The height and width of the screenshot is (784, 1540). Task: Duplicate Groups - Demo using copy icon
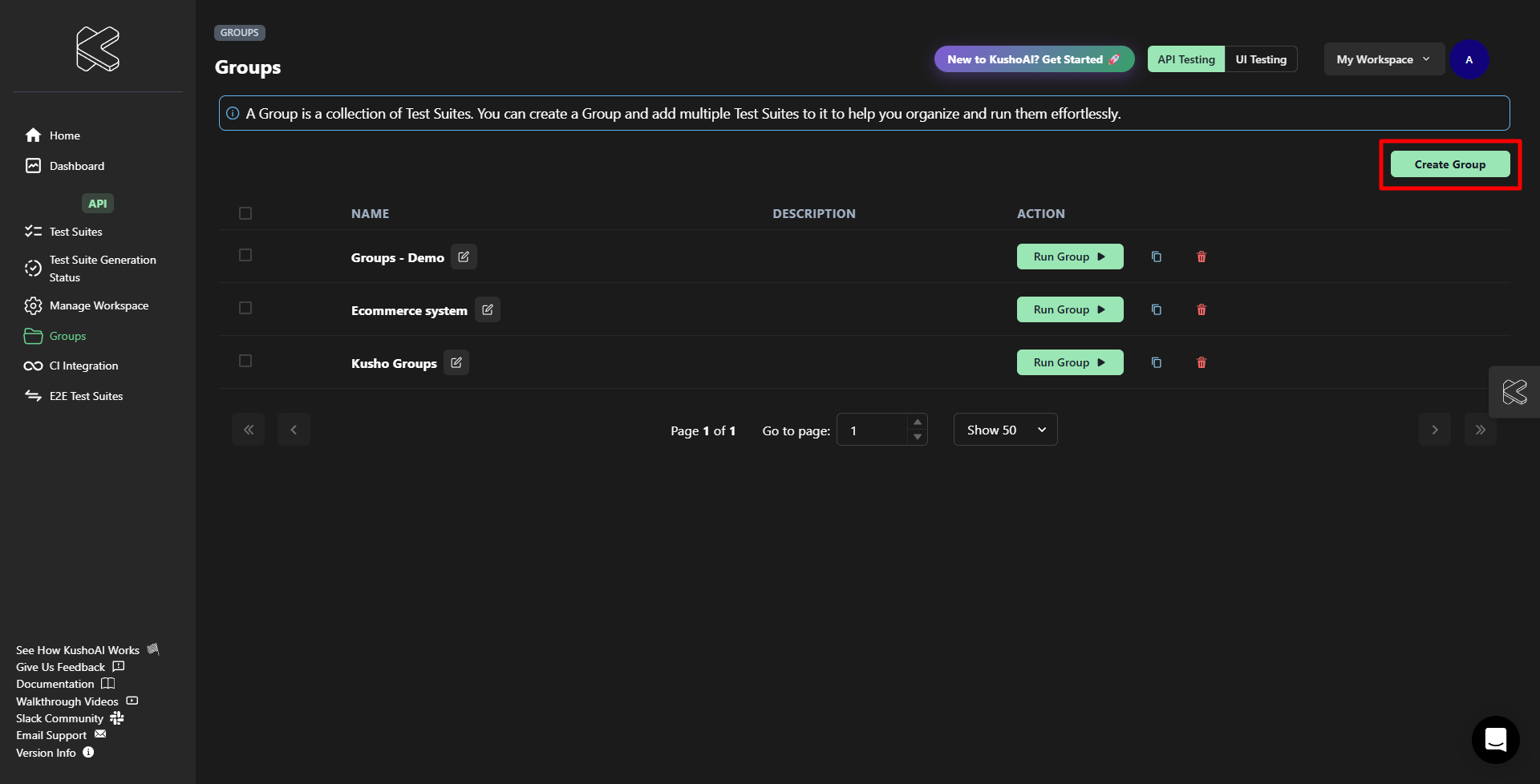[x=1156, y=257]
